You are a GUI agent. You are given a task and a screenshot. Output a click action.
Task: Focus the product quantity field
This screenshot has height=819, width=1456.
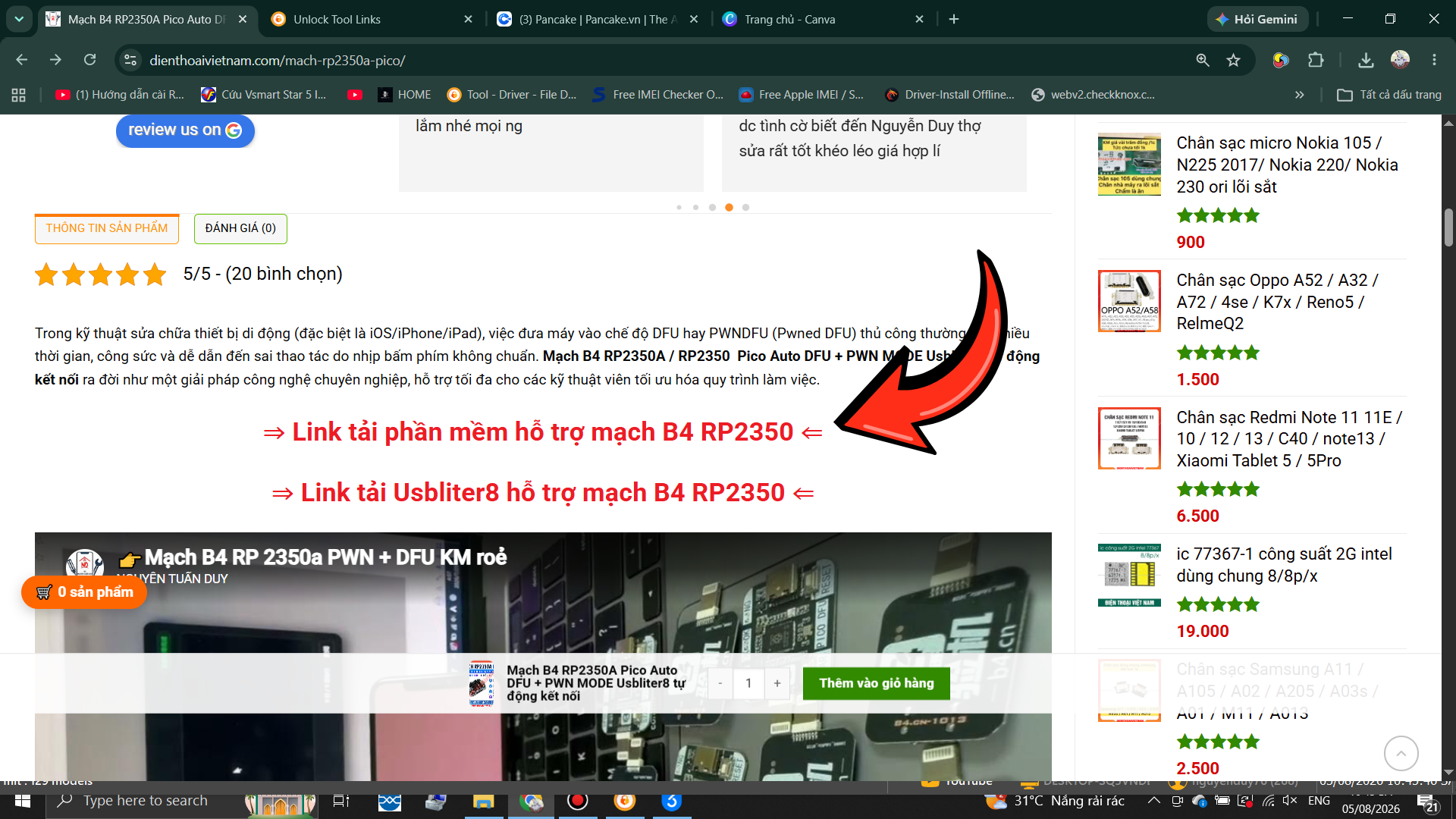(x=748, y=683)
